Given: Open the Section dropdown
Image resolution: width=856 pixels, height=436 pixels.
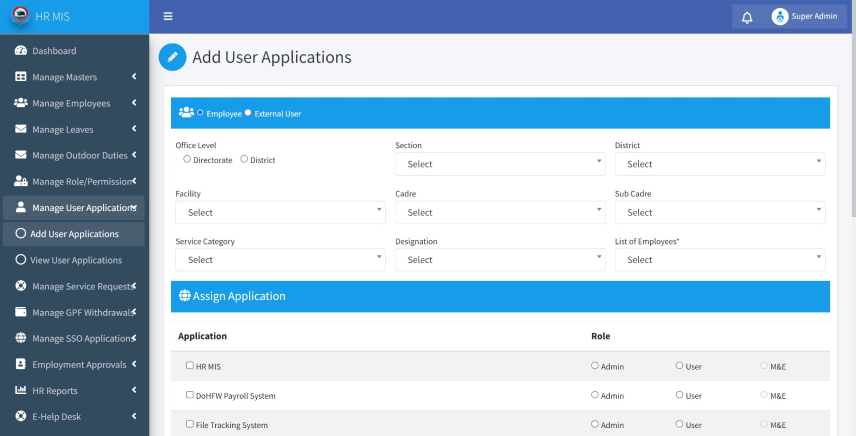Looking at the screenshot, I should 500,164.
